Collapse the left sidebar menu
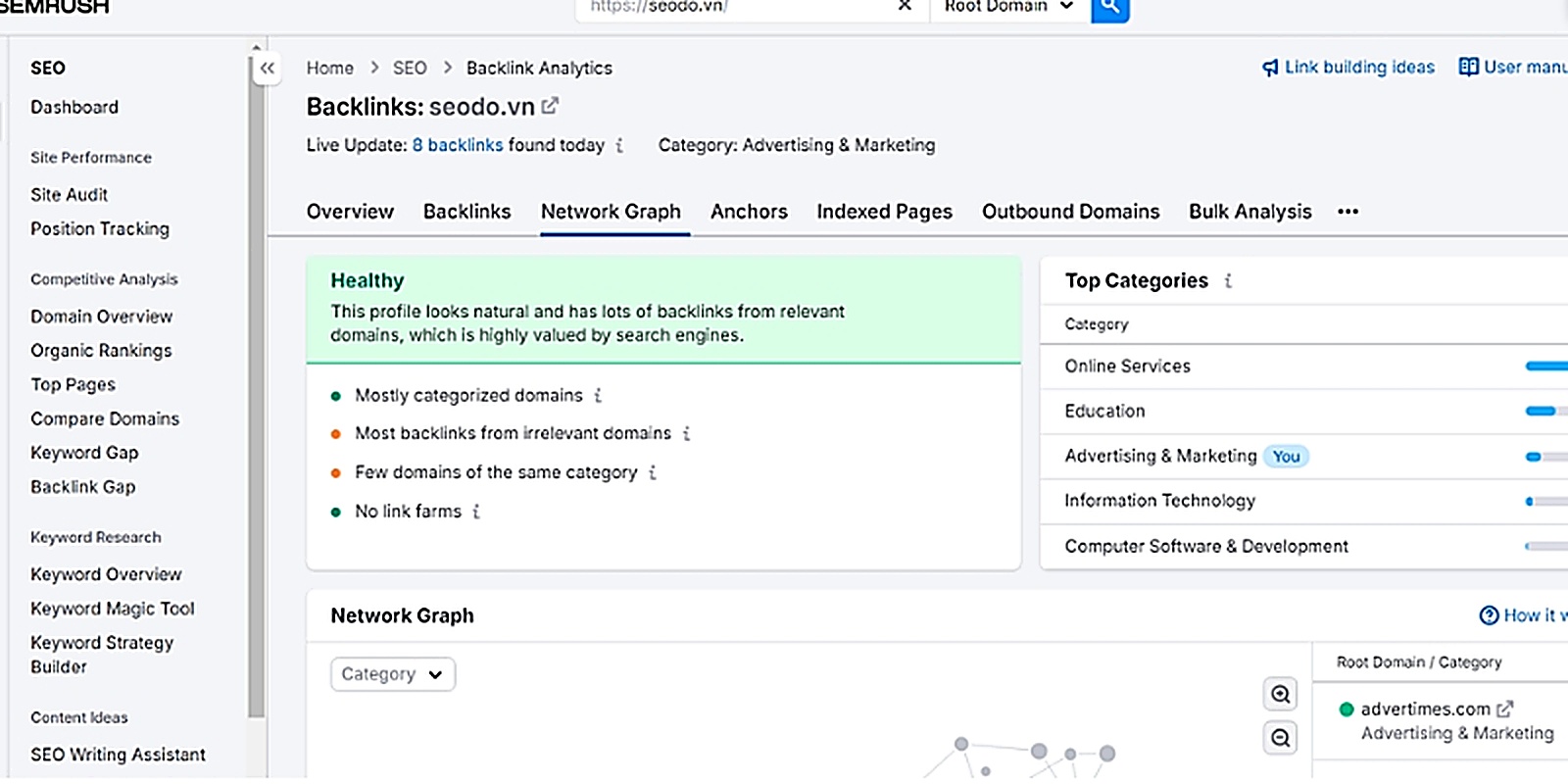 (x=268, y=69)
